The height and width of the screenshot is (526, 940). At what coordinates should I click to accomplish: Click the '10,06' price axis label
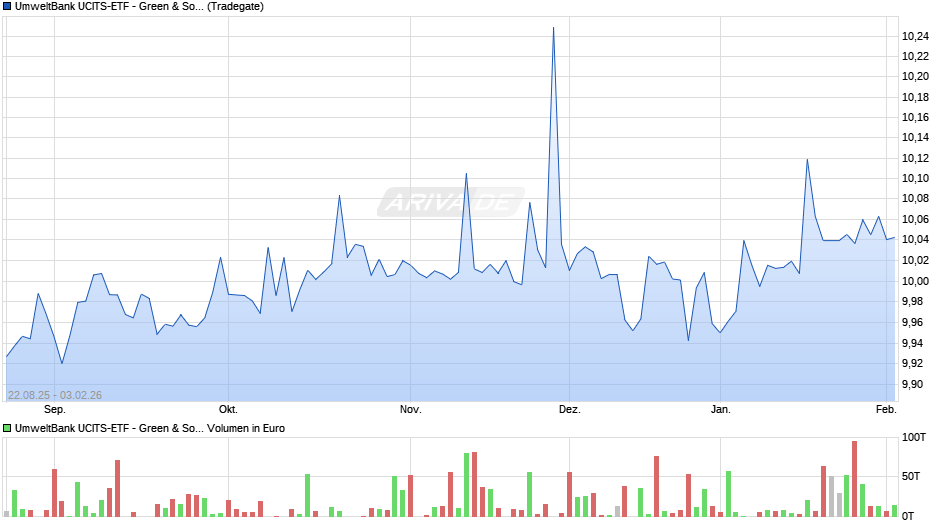(915, 220)
